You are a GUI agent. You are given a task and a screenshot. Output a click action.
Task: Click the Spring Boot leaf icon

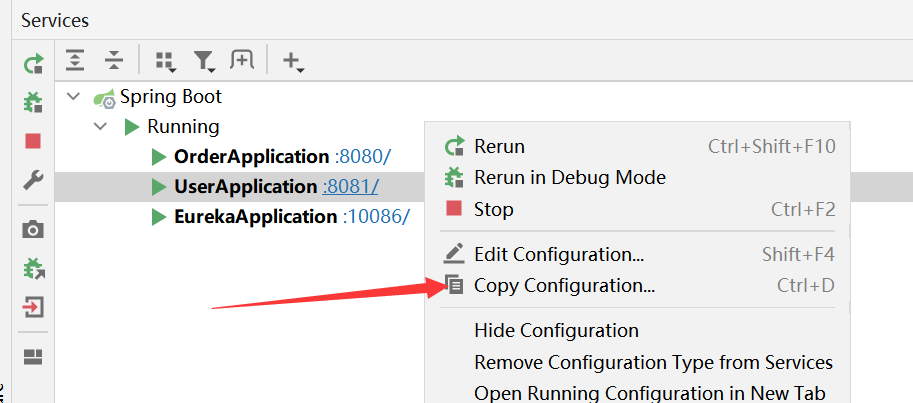(x=105, y=98)
